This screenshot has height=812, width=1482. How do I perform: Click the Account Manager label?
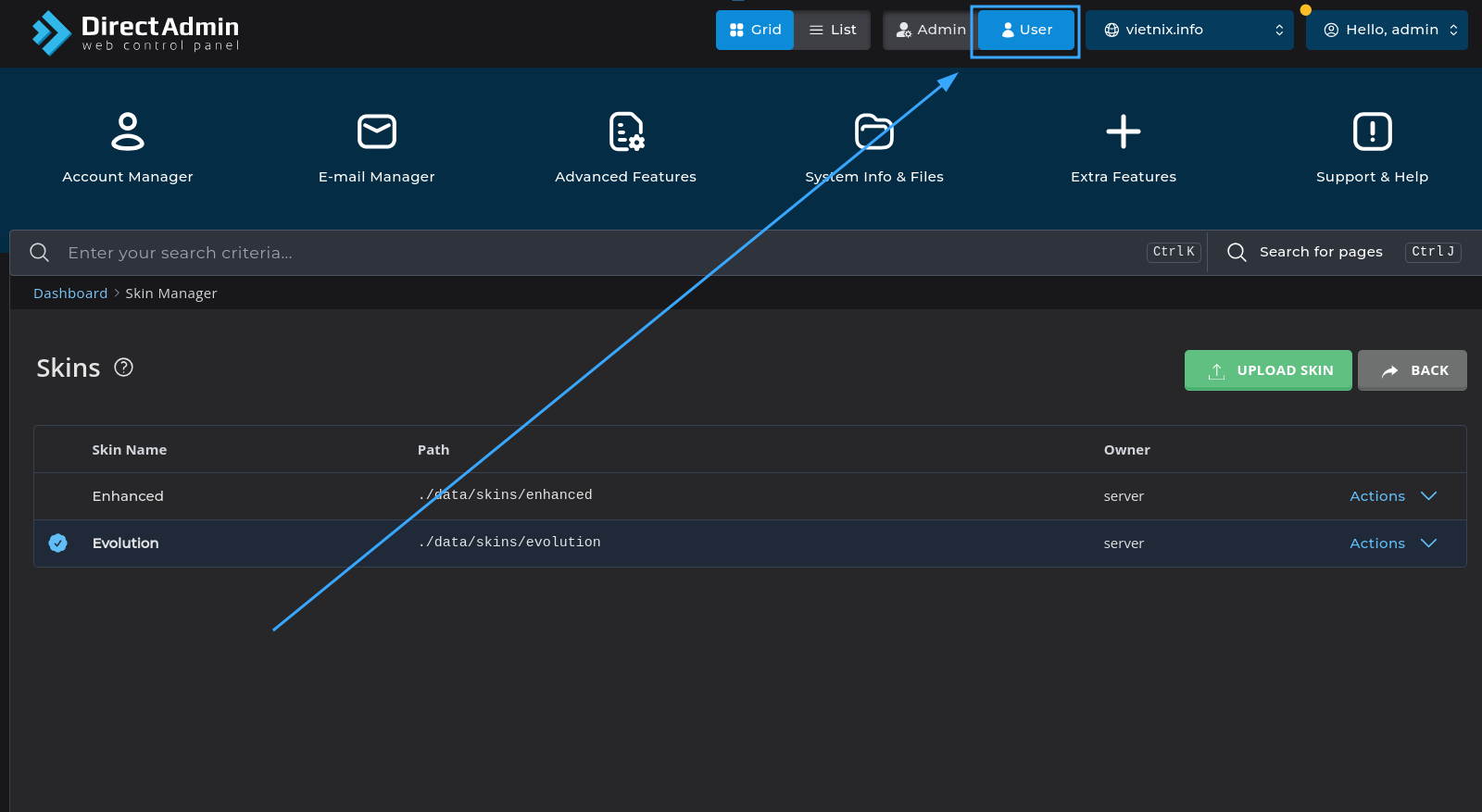point(128,177)
